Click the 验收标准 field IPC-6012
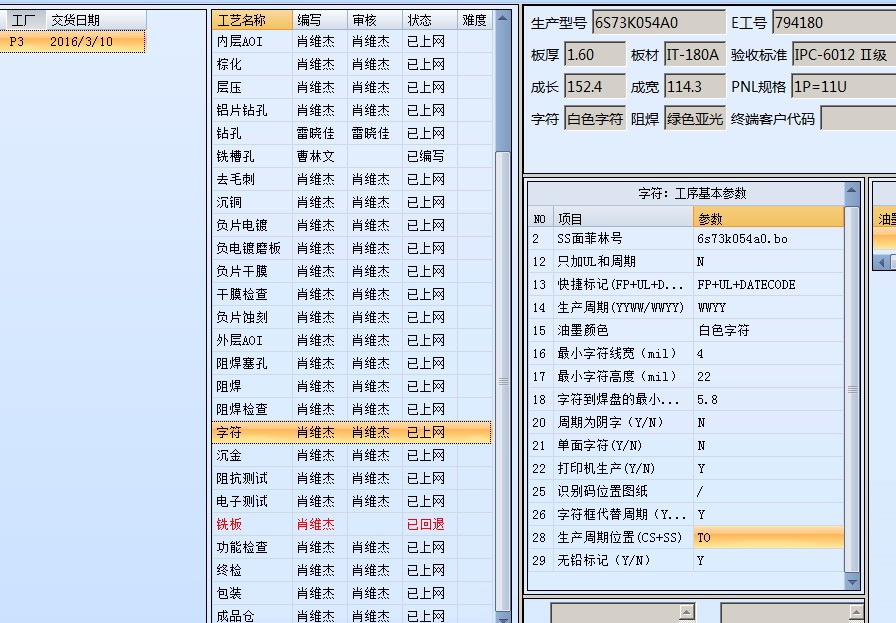Image resolution: width=896 pixels, height=623 pixels. coord(843,55)
